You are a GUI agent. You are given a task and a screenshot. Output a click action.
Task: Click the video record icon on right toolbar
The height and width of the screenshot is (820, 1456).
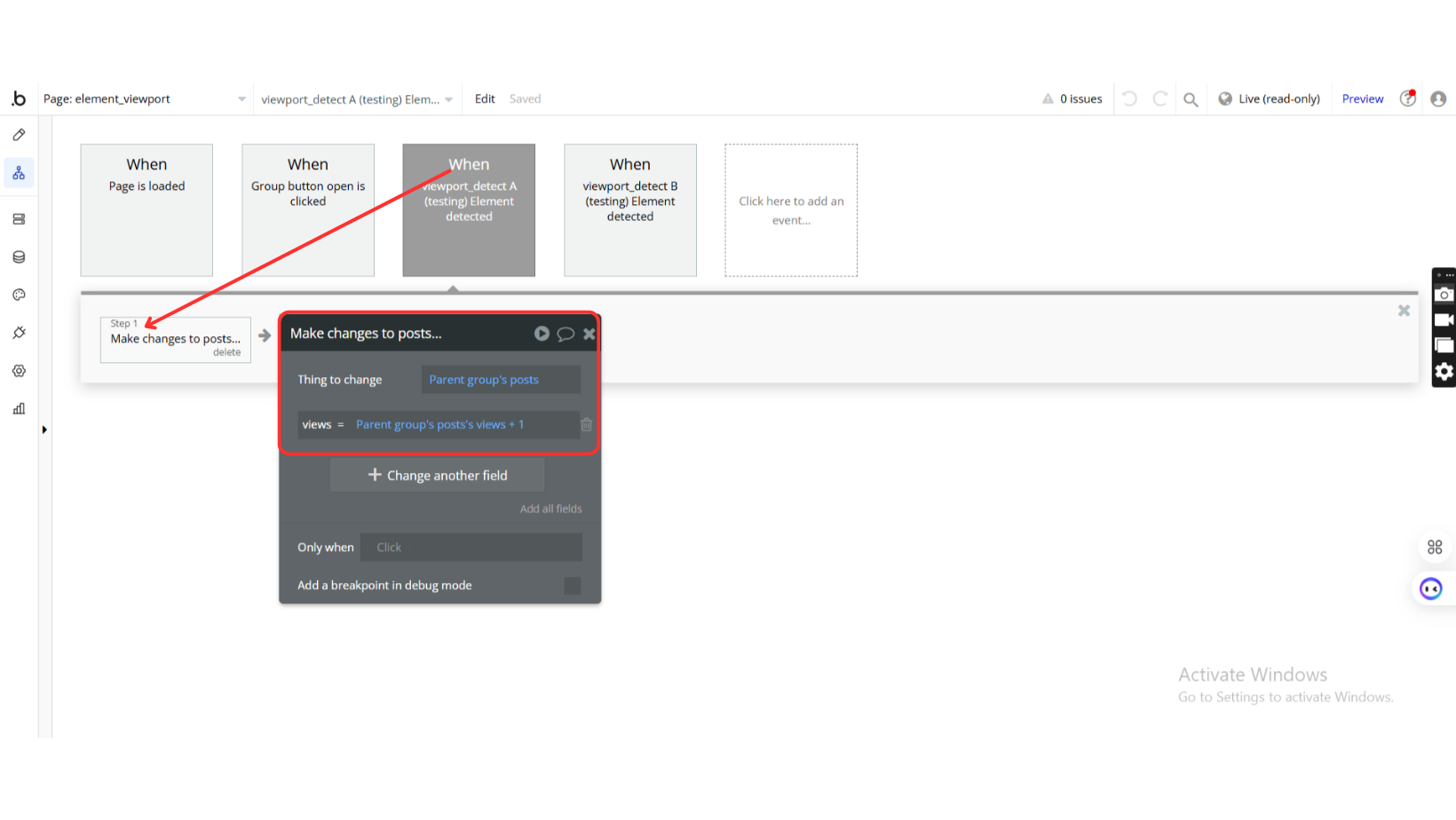pyautogui.click(x=1444, y=319)
